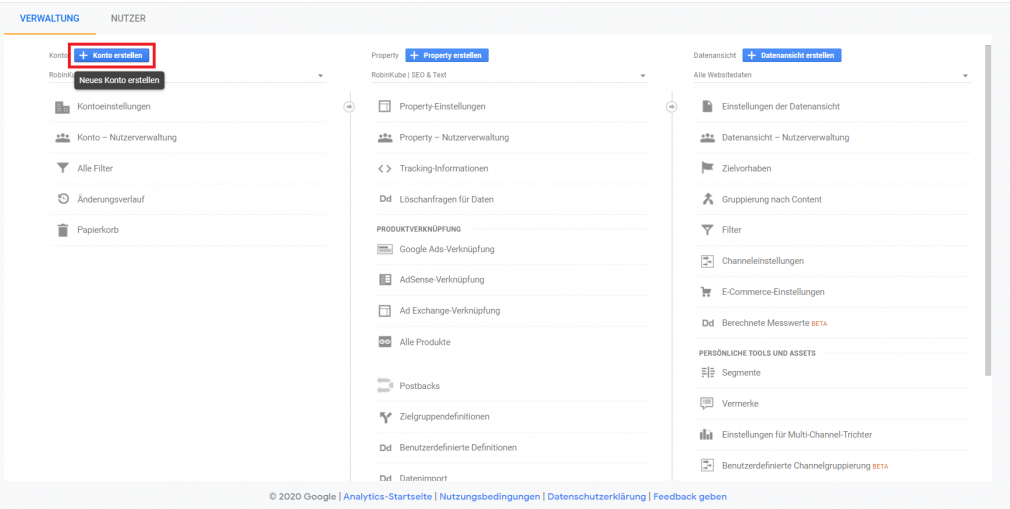Screen dimensions: 1010x509
Task: Click the Papierkorb trash icon
Action: point(62,229)
